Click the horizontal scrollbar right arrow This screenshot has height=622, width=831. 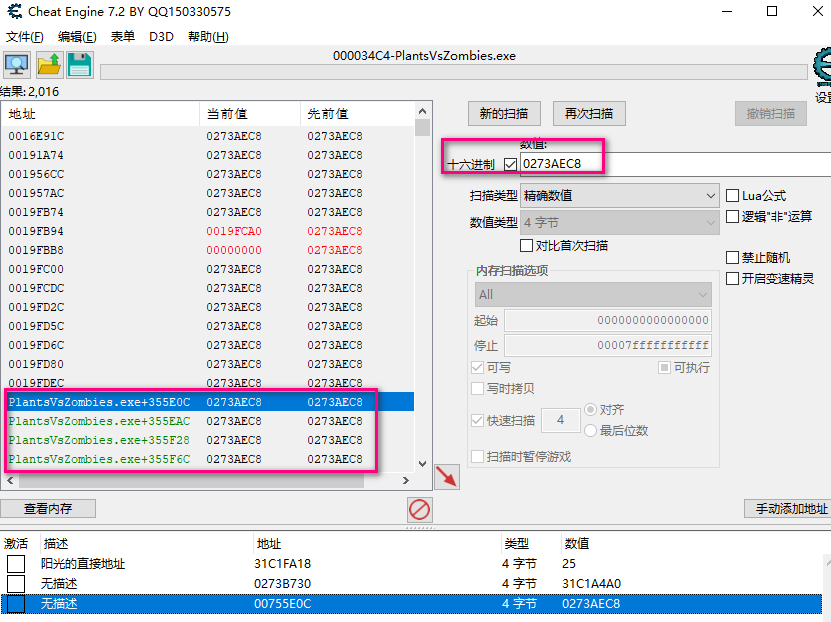(x=405, y=481)
